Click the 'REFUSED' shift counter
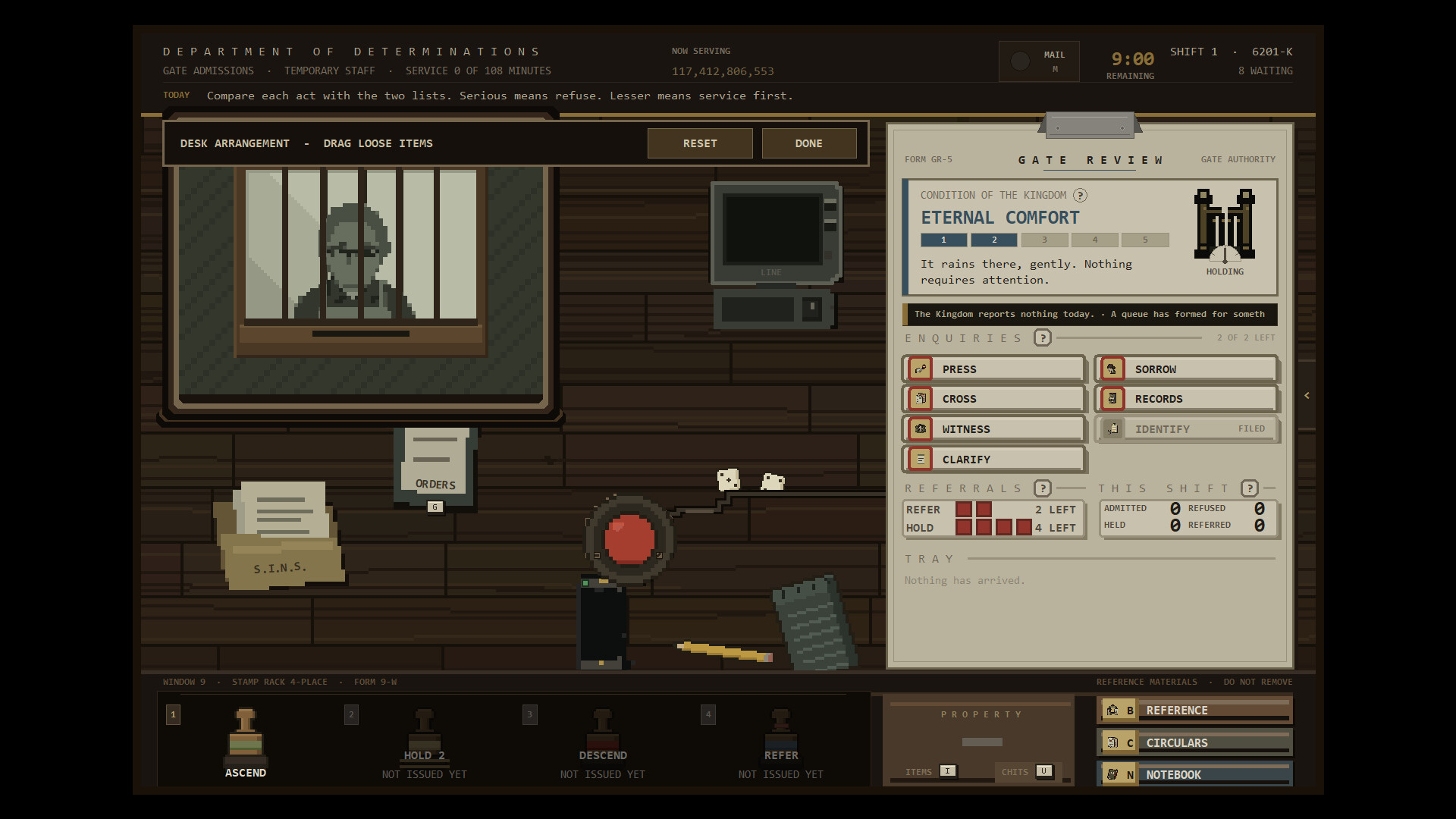 click(1226, 508)
